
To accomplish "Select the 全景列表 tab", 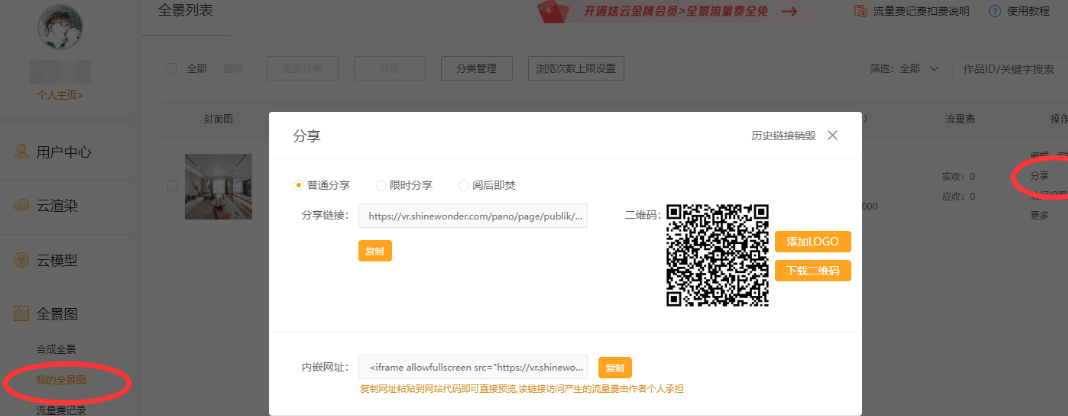I will coord(185,10).
